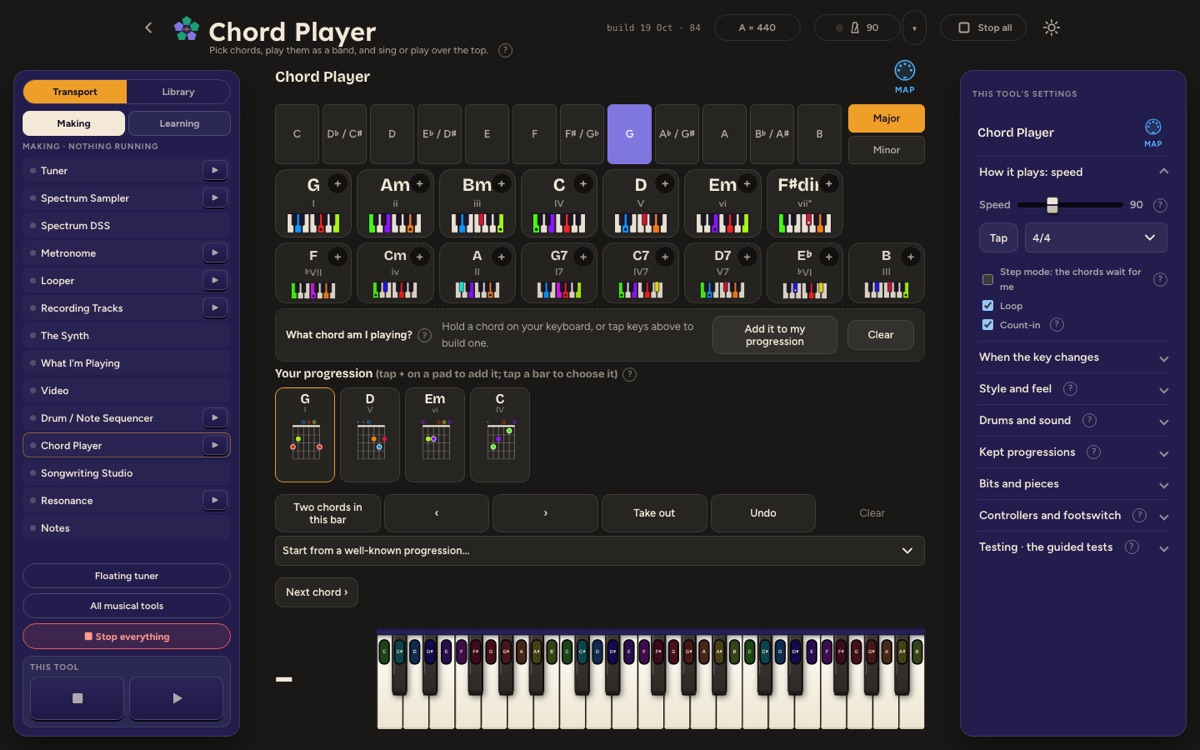Click the back arrow beside Chord Player logo
The image size is (1200, 750).
(x=149, y=28)
